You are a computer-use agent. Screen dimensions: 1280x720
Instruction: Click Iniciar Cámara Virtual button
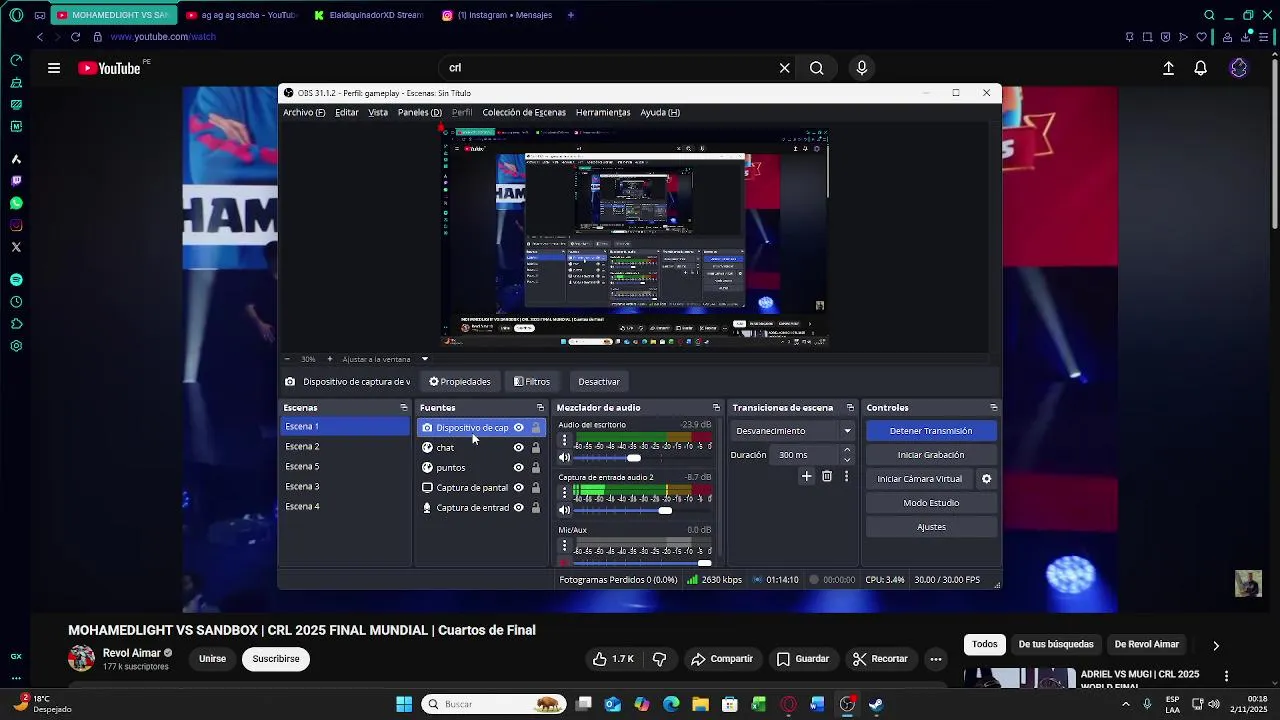(x=920, y=479)
